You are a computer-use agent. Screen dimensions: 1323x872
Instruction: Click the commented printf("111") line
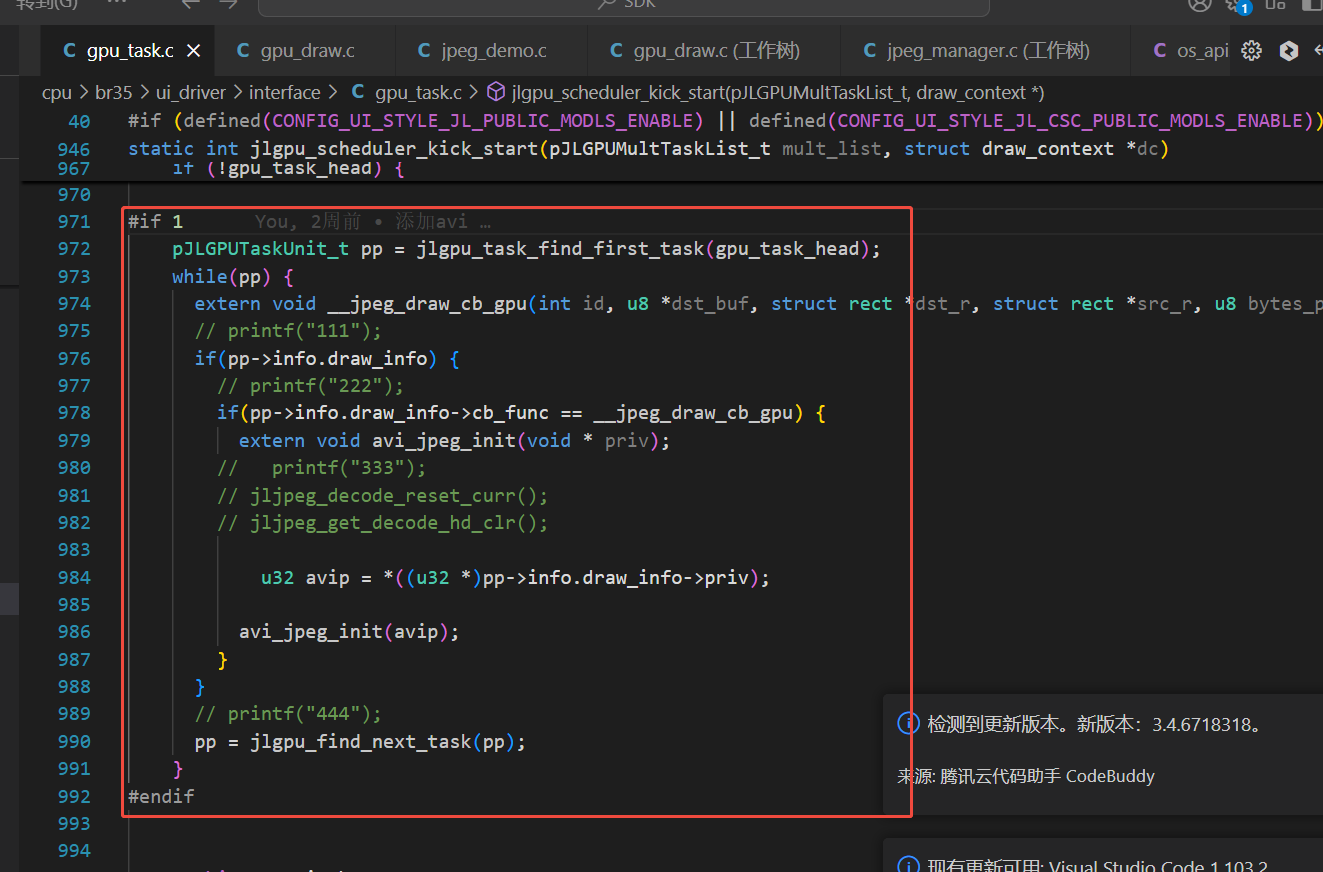point(288,331)
